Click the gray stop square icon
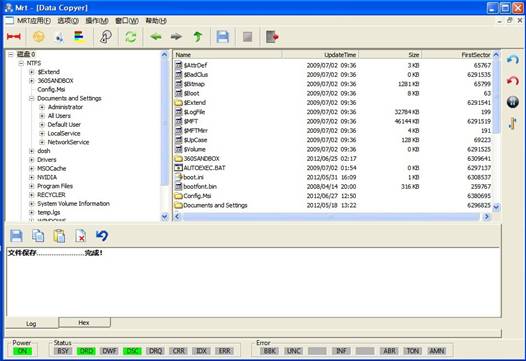The width and height of the screenshot is (526, 361). pyautogui.click(x=248, y=37)
